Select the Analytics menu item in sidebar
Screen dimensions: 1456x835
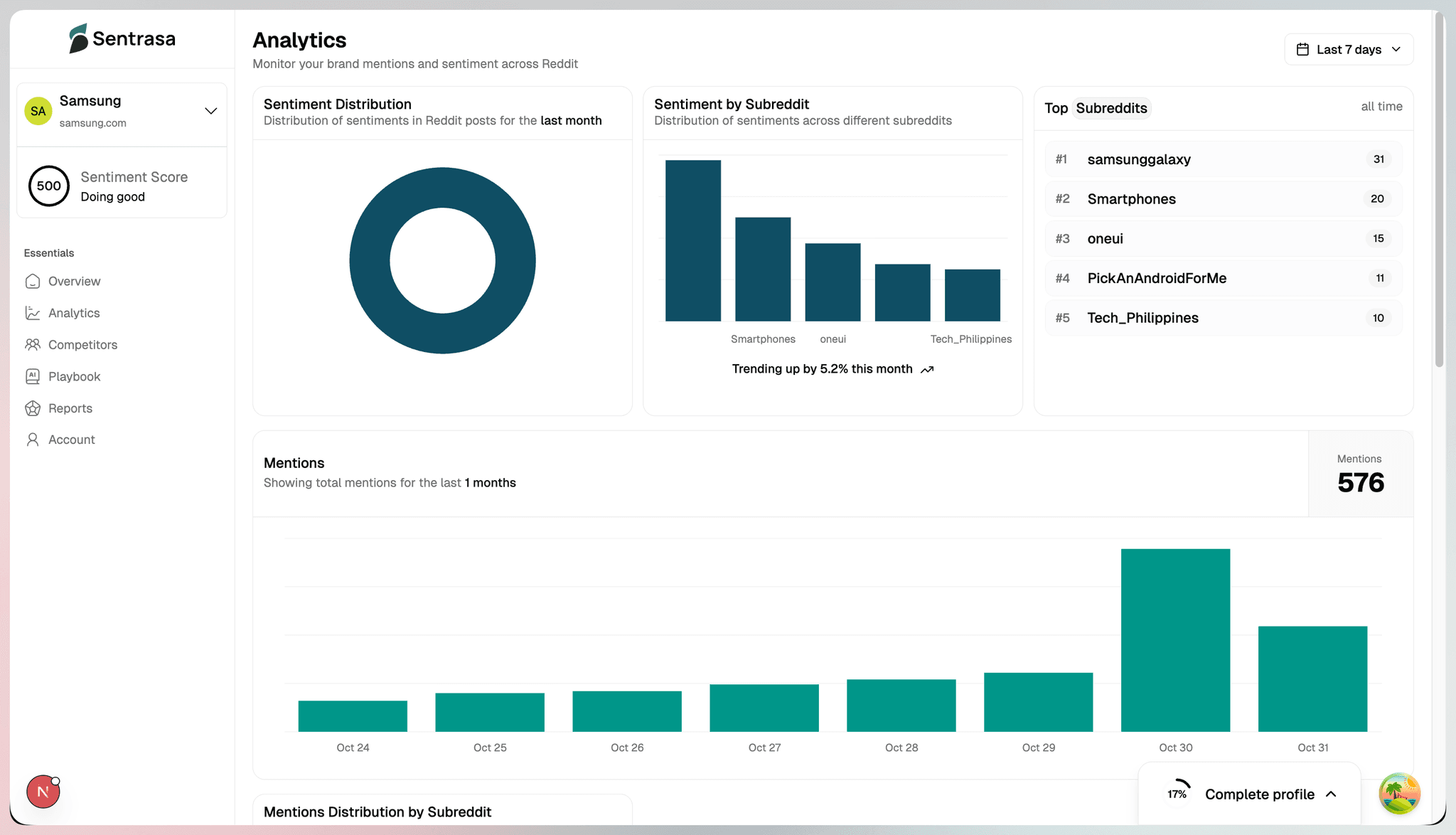pyautogui.click(x=73, y=312)
